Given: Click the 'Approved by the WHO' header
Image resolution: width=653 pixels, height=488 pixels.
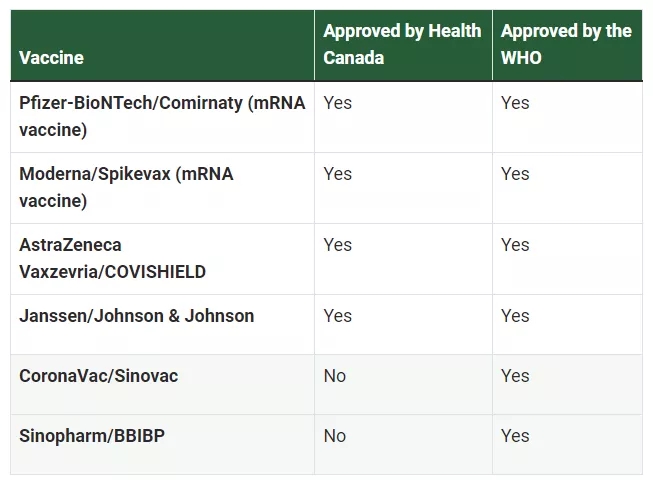Looking at the screenshot, I should tap(566, 44).
